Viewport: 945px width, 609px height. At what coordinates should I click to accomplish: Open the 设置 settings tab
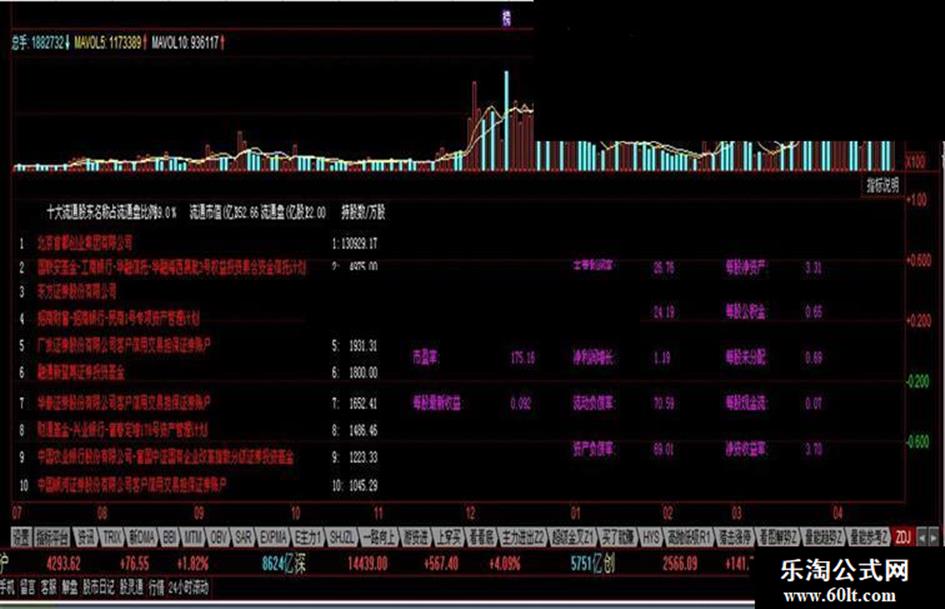(x=21, y=537)
